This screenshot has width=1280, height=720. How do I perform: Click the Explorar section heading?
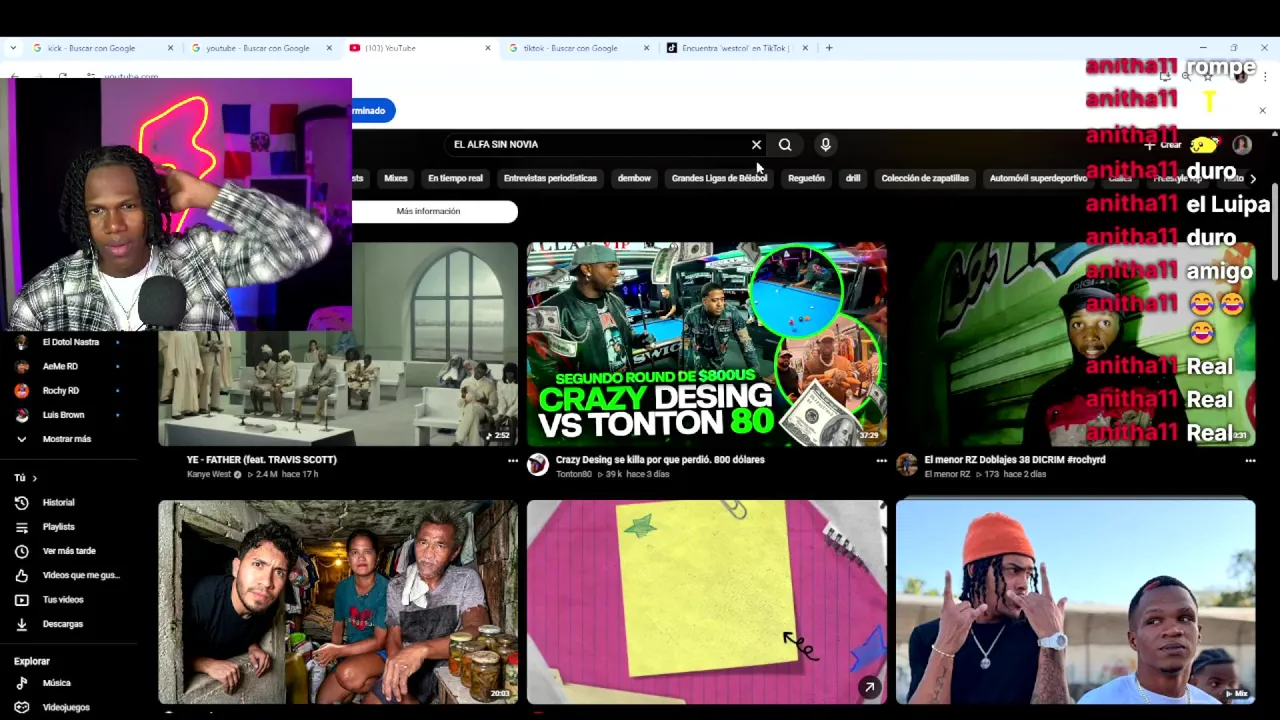click(32, 661)
